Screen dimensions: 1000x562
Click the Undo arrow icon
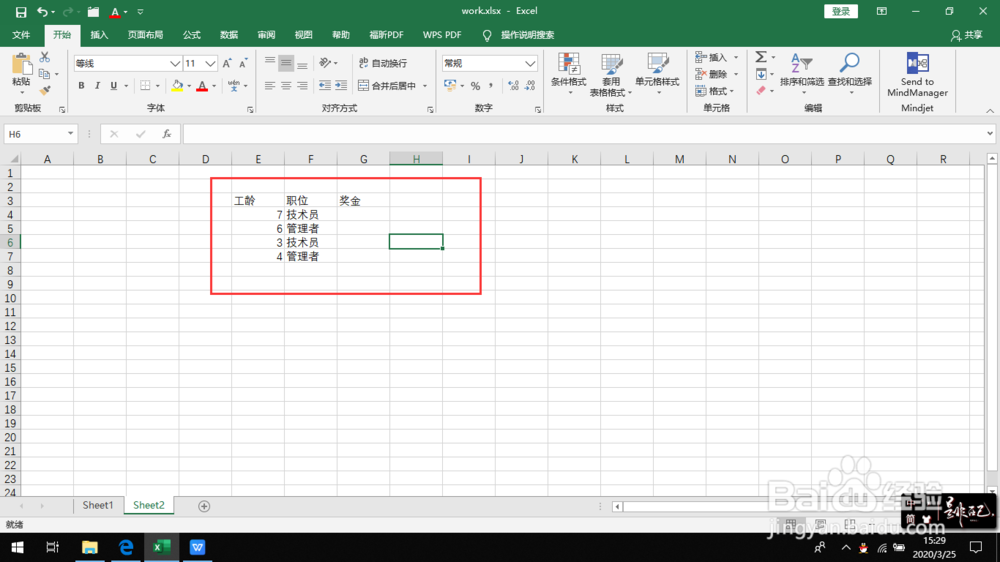[x=42, y=11]
